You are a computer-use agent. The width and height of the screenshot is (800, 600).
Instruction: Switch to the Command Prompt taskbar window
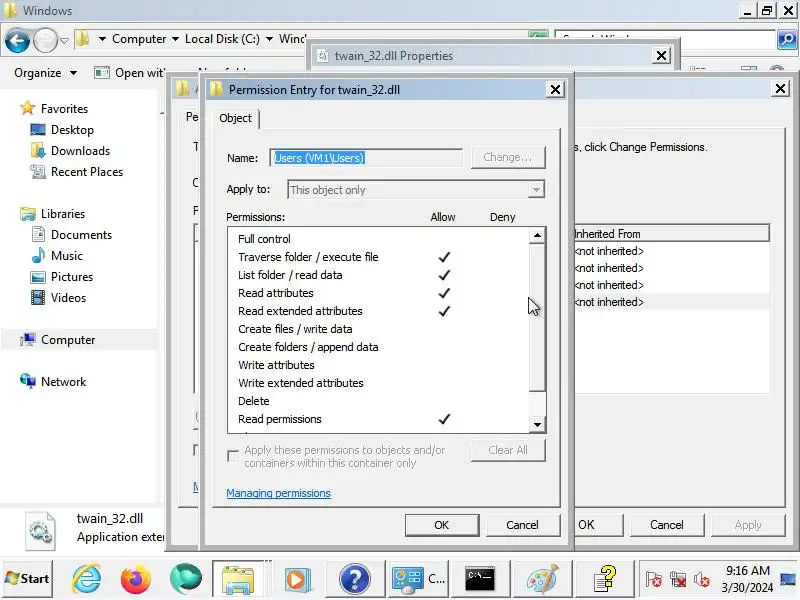480,579
